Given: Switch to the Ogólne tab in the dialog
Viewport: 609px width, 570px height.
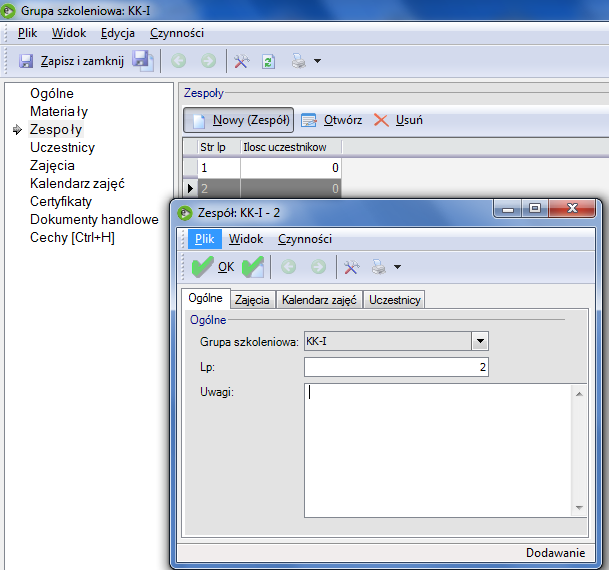Looking at the screenshot, I should pos(206,298).
